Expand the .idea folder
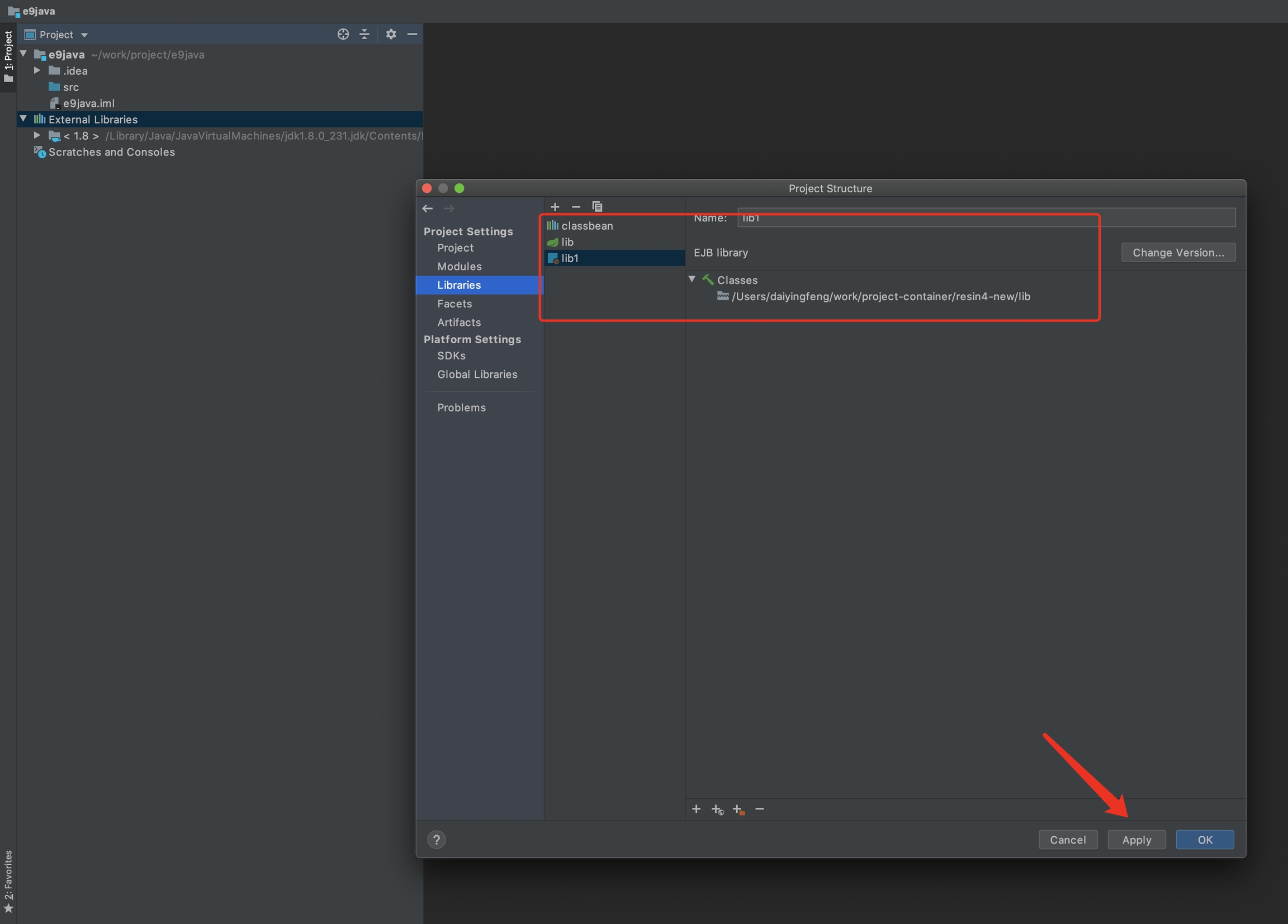 (37, 71)
